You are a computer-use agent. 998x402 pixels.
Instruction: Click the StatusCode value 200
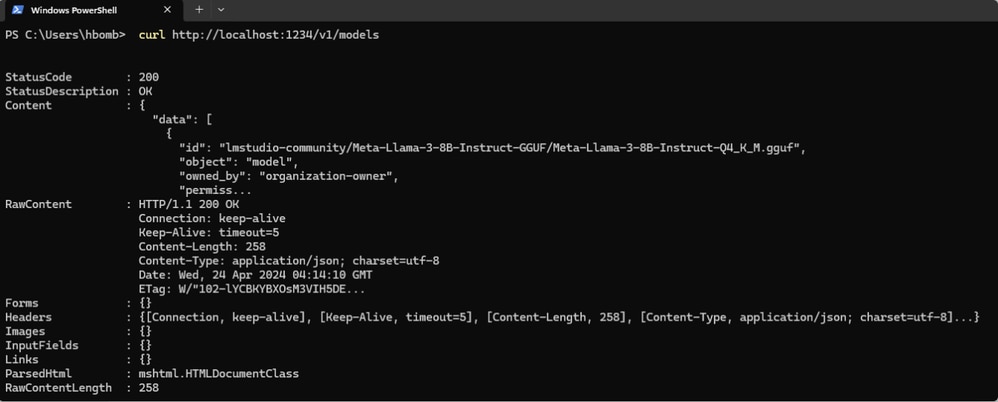(149, 77)
